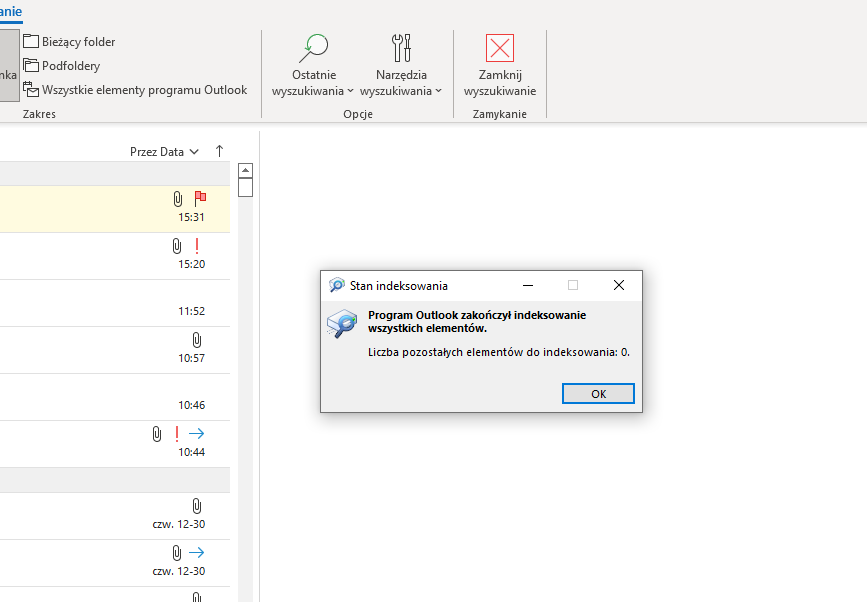Select Wszystkie elementy programu Outlook scope
867x602 pixels.
click(x=135, y=90)
